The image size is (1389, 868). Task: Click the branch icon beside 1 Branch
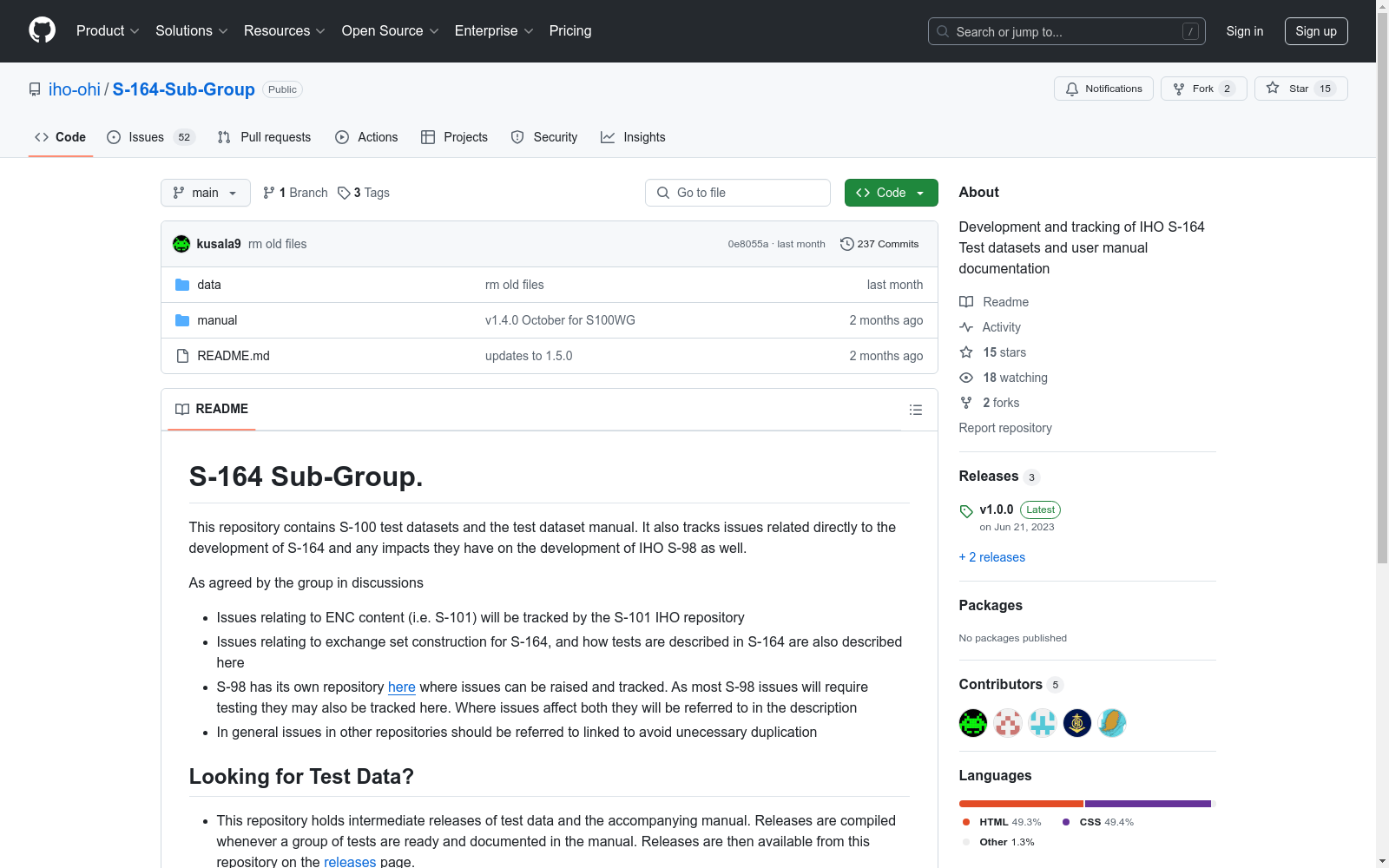coord(269,193)
